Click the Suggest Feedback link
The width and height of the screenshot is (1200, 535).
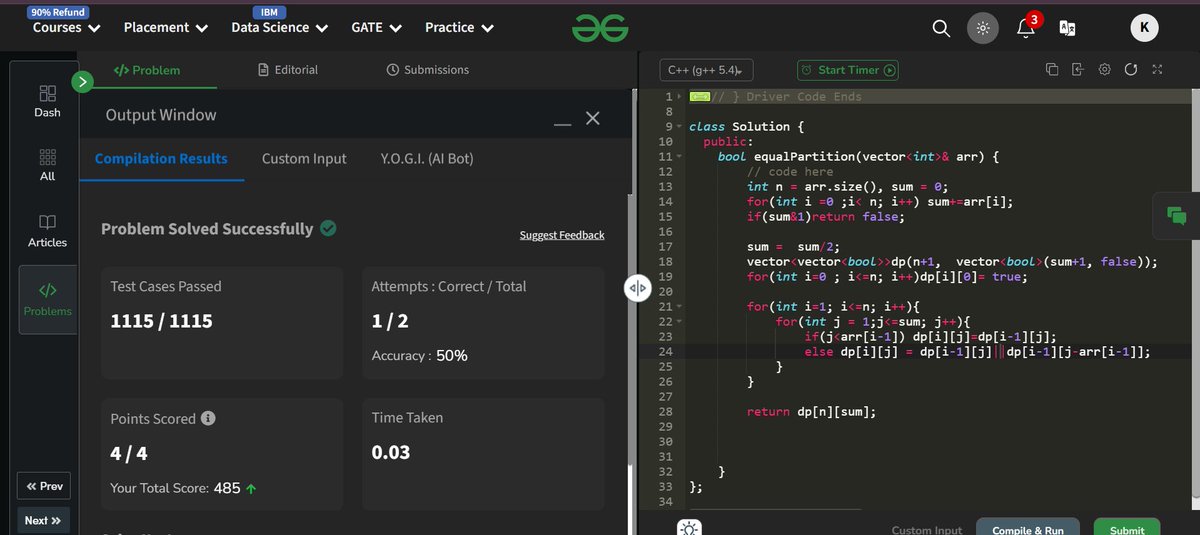(x=562, y=235)
